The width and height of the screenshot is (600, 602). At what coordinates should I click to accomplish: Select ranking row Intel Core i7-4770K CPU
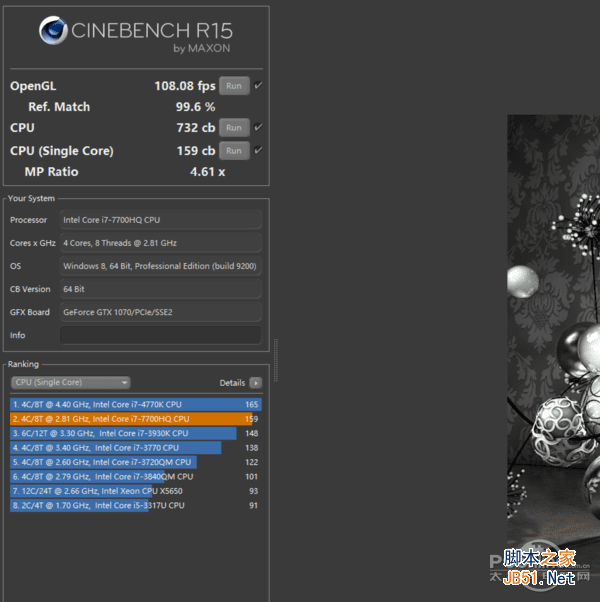[x=136, y=404]
